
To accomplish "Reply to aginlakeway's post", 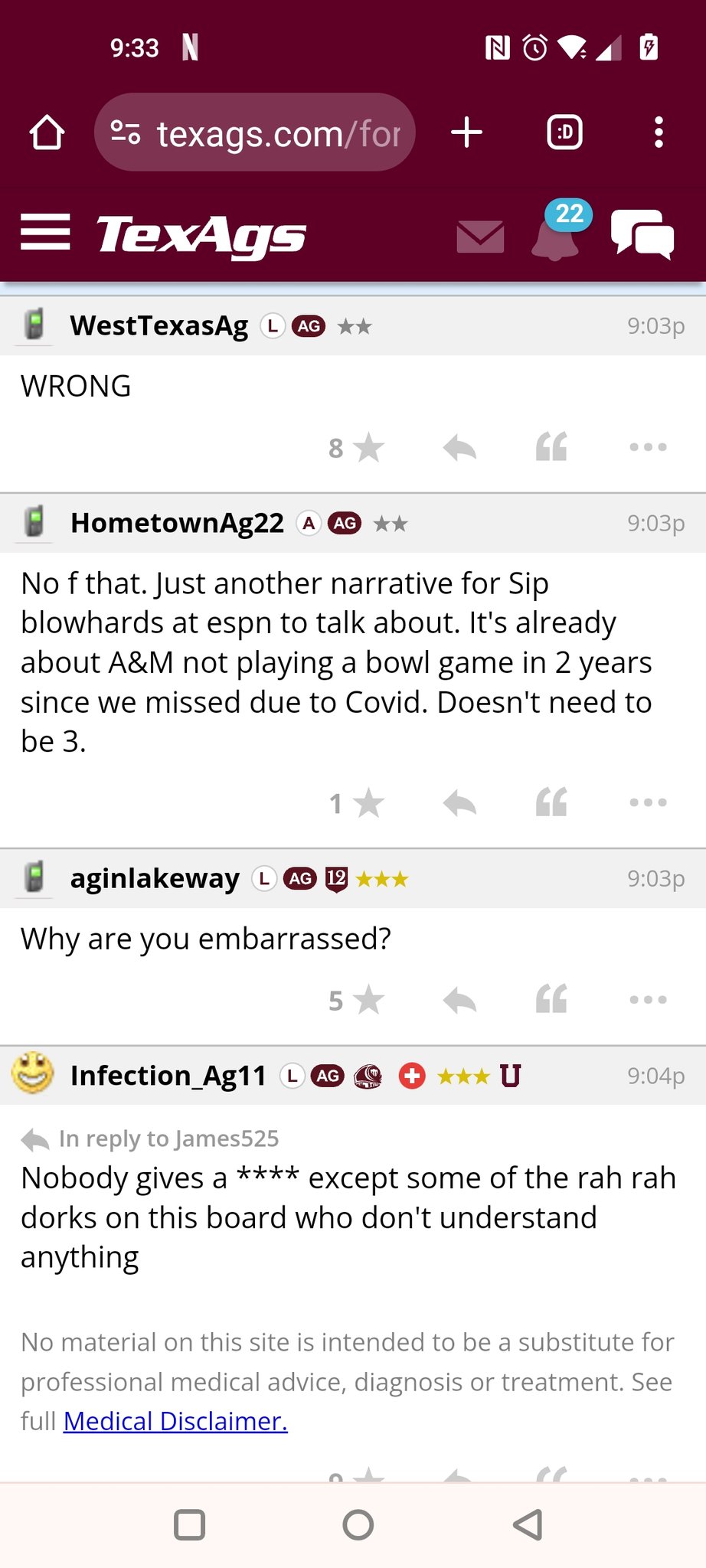I will (459, 1000).
